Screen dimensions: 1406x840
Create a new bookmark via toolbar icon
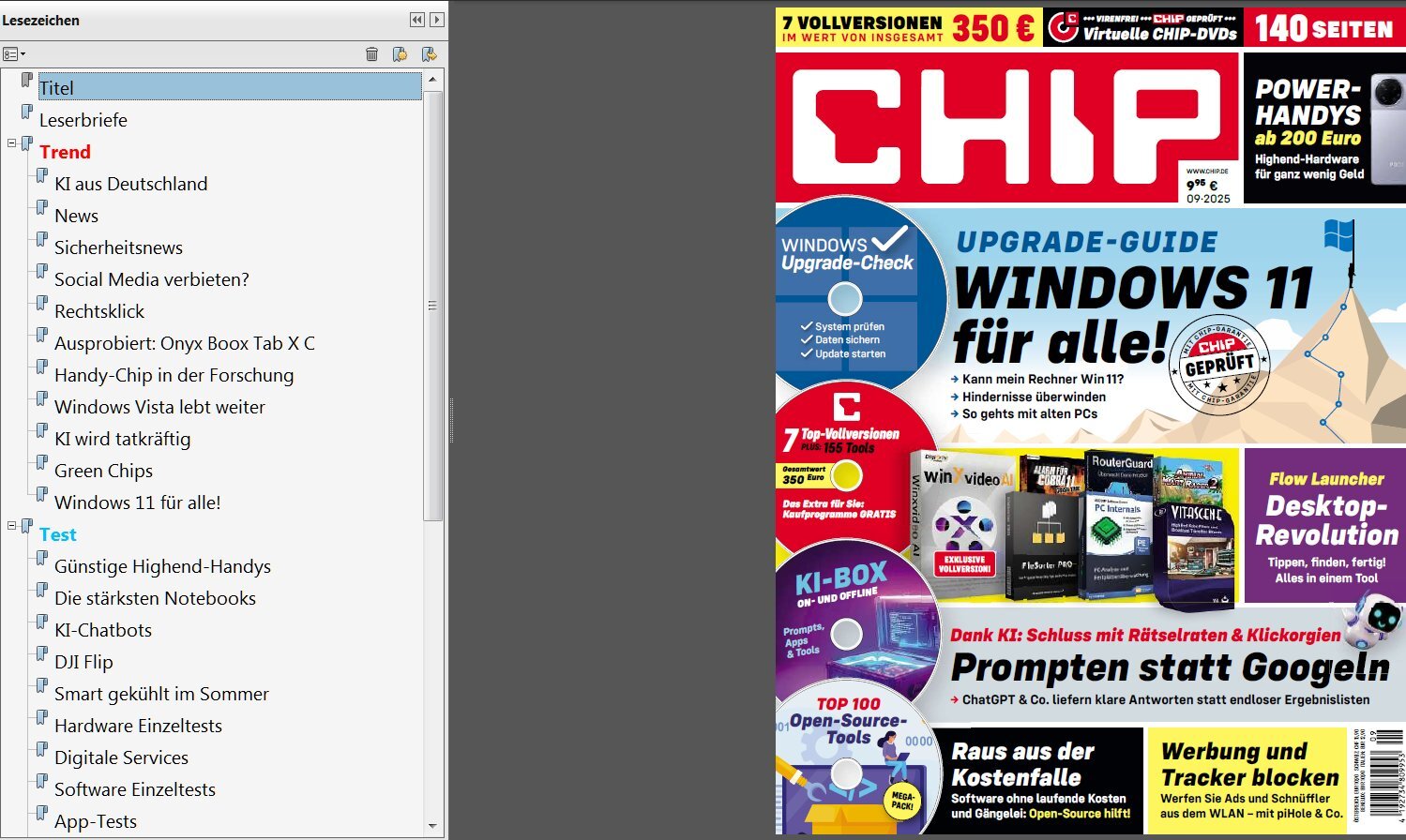[400, 54]
